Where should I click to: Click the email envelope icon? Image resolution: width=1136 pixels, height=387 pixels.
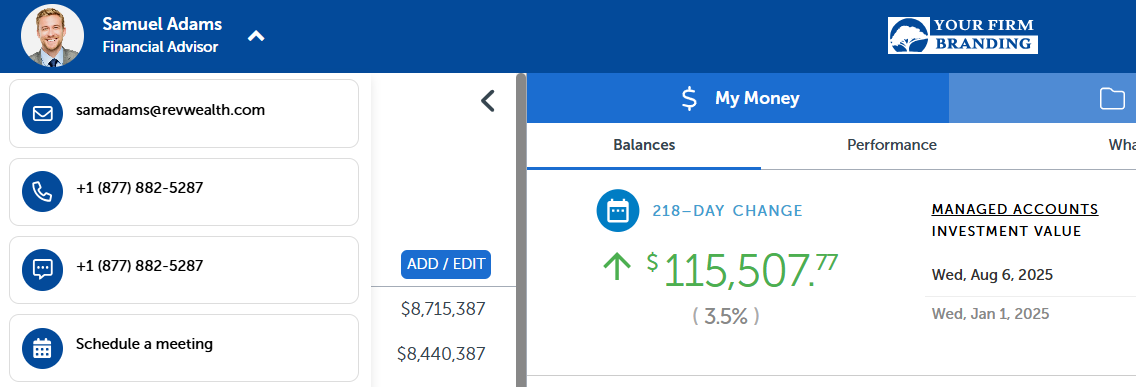(x=43, y=114)
